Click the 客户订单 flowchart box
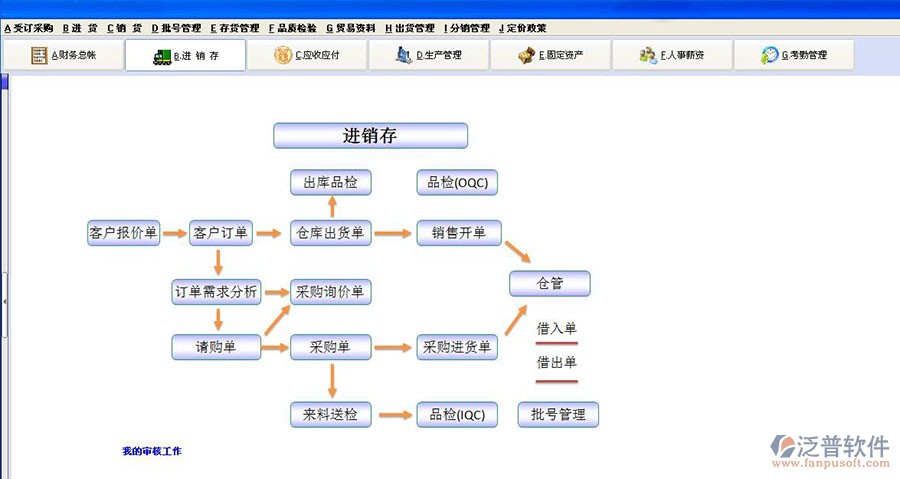Viewport: 900px width, 479px height. tap(219, 233)
